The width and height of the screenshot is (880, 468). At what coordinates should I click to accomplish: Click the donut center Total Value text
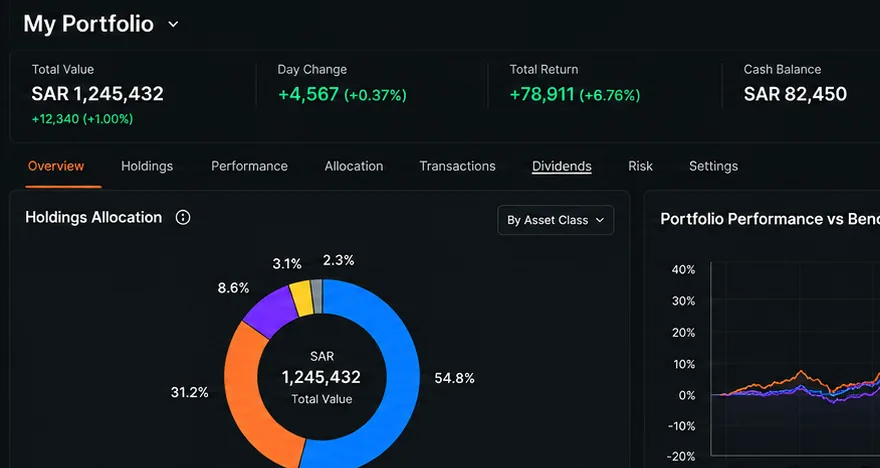coord(322,399)
